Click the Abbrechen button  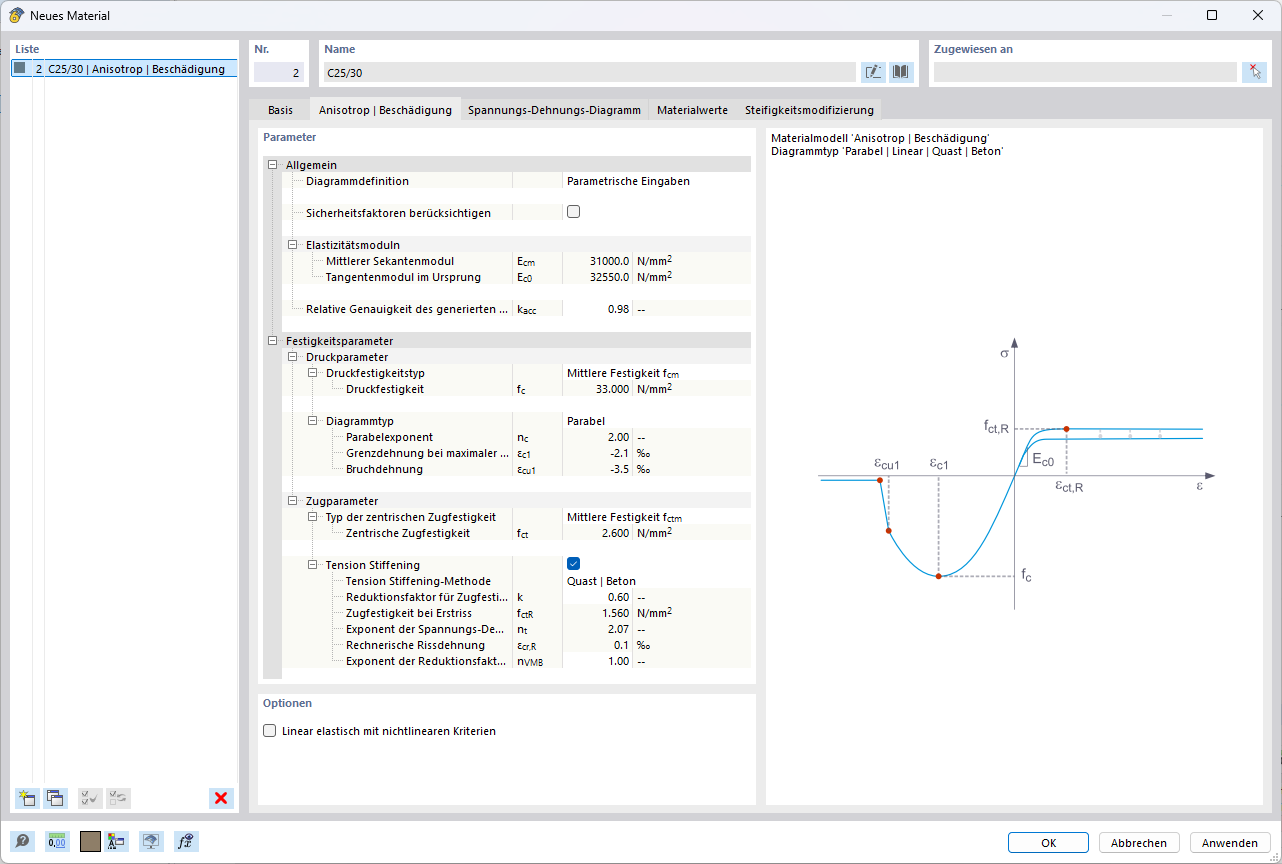click(x=1139, y=843)
